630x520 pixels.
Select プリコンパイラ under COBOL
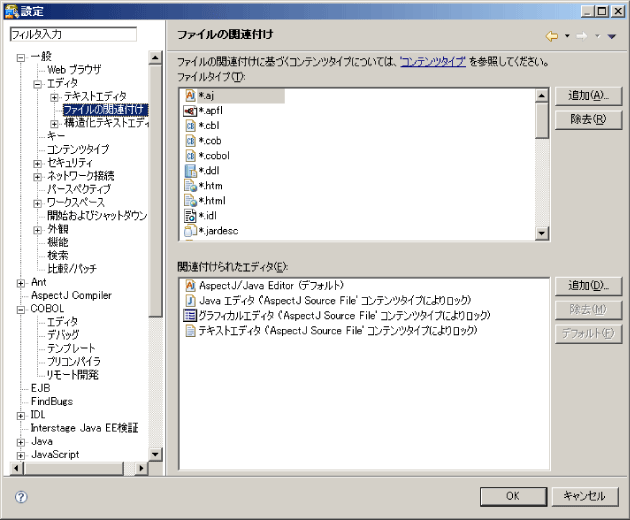(x=74, y=361)
